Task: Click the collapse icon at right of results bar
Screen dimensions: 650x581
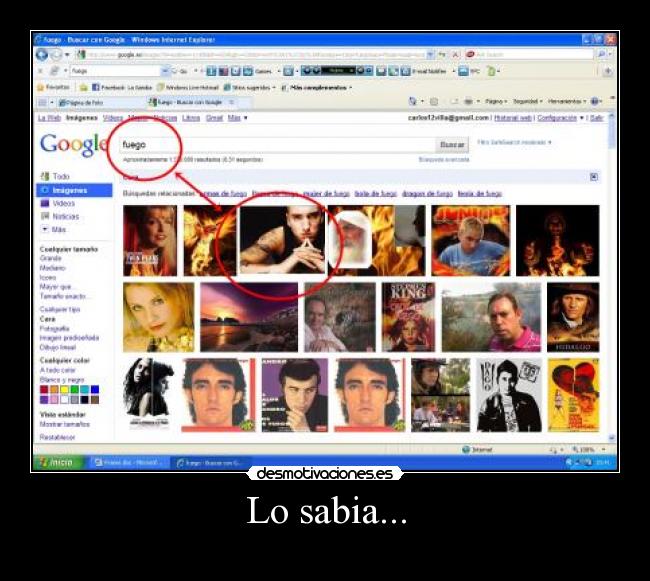Action: [x=594, y=177]
